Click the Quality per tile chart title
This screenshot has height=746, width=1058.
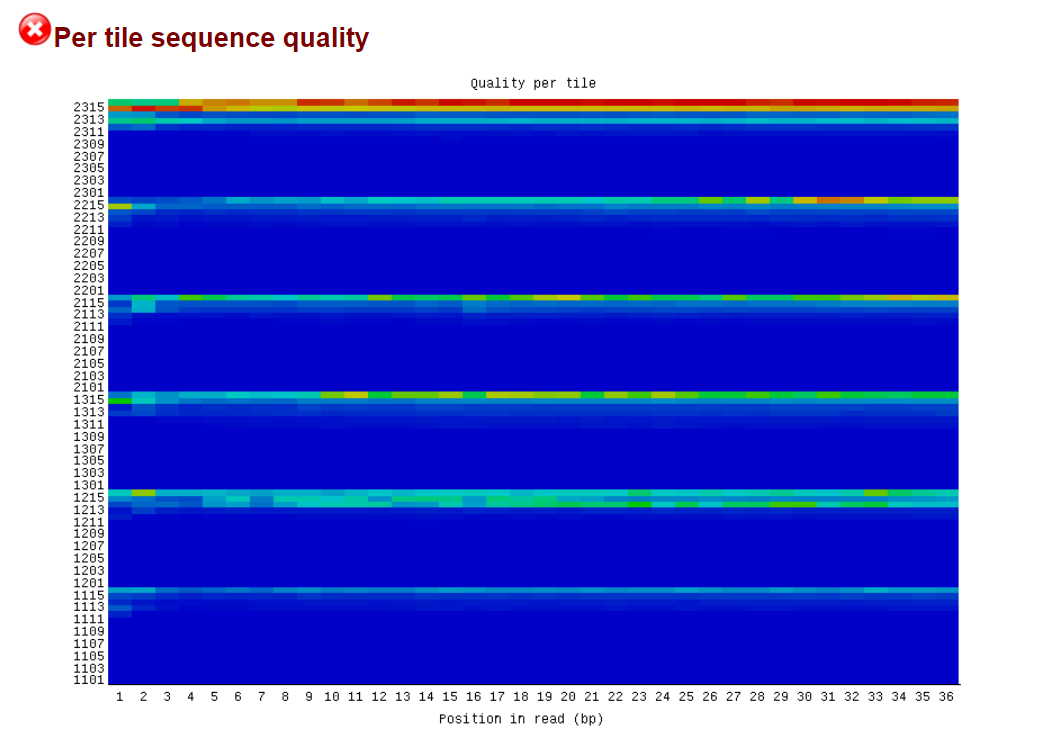coord(532,83)
